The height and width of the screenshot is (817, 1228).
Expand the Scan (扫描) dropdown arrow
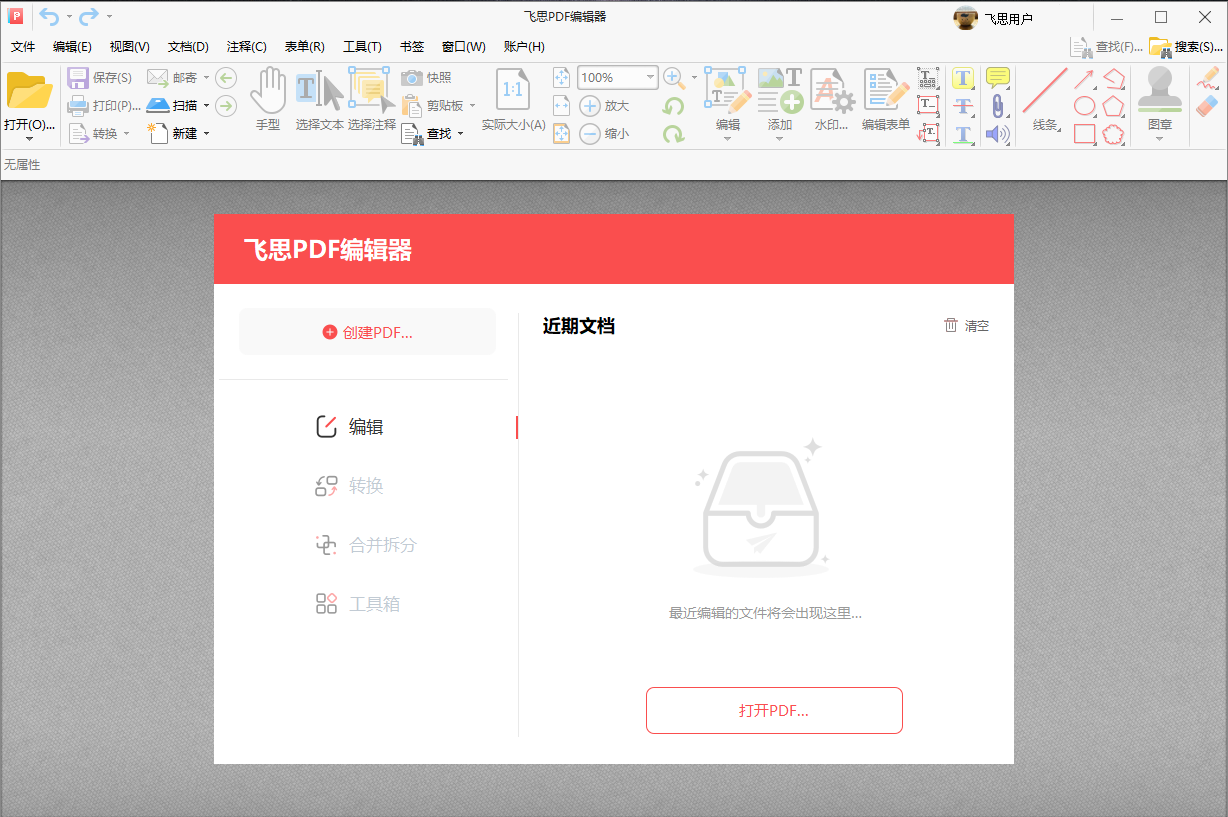point(206,105)
